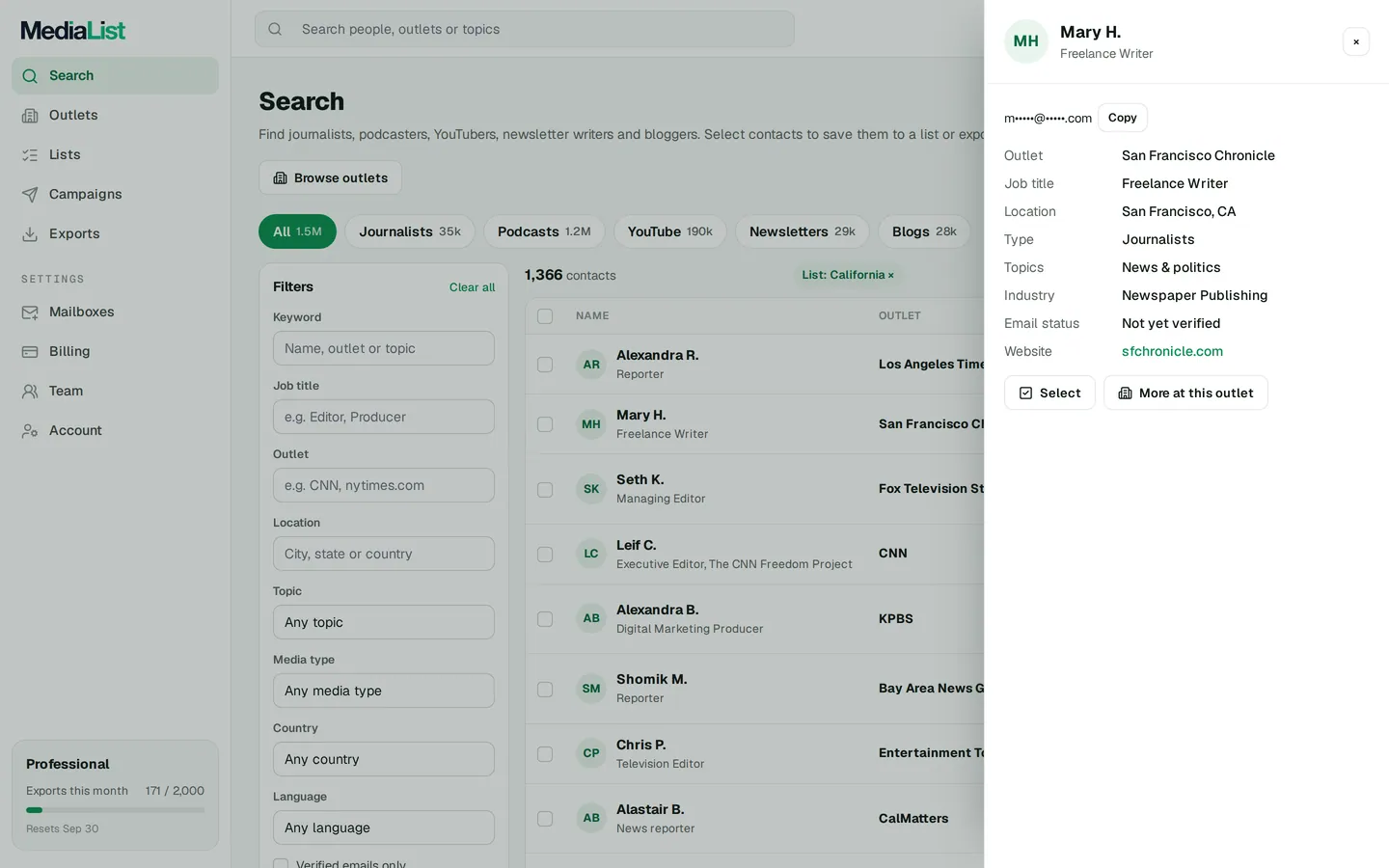This screenshot has width=1389, height=868.
Task: Click the CP avatar for Chris P.
Action: [591, 753]
